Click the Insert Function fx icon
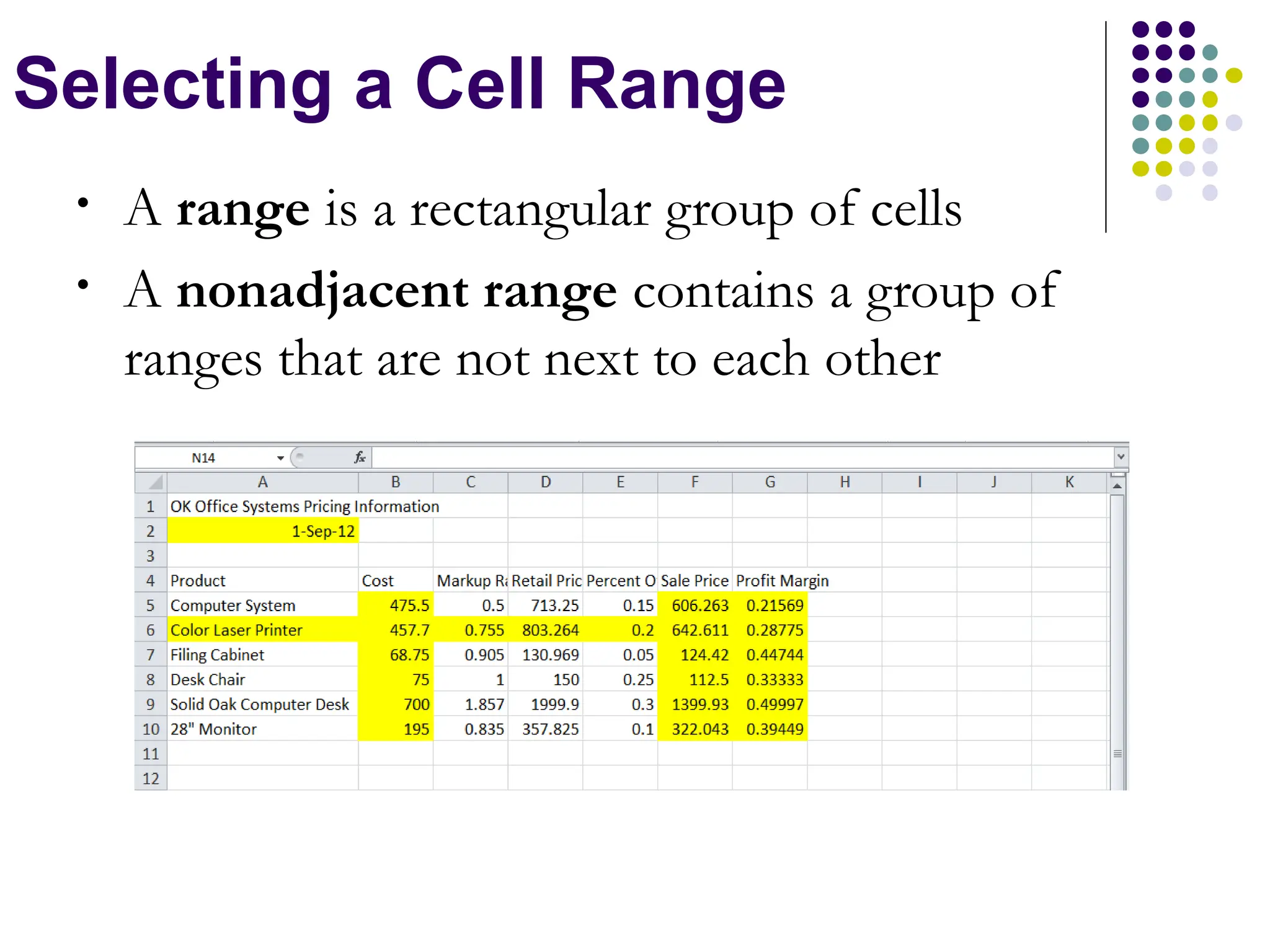Viewport: 1270px width, 952px height. click(360, 457)
